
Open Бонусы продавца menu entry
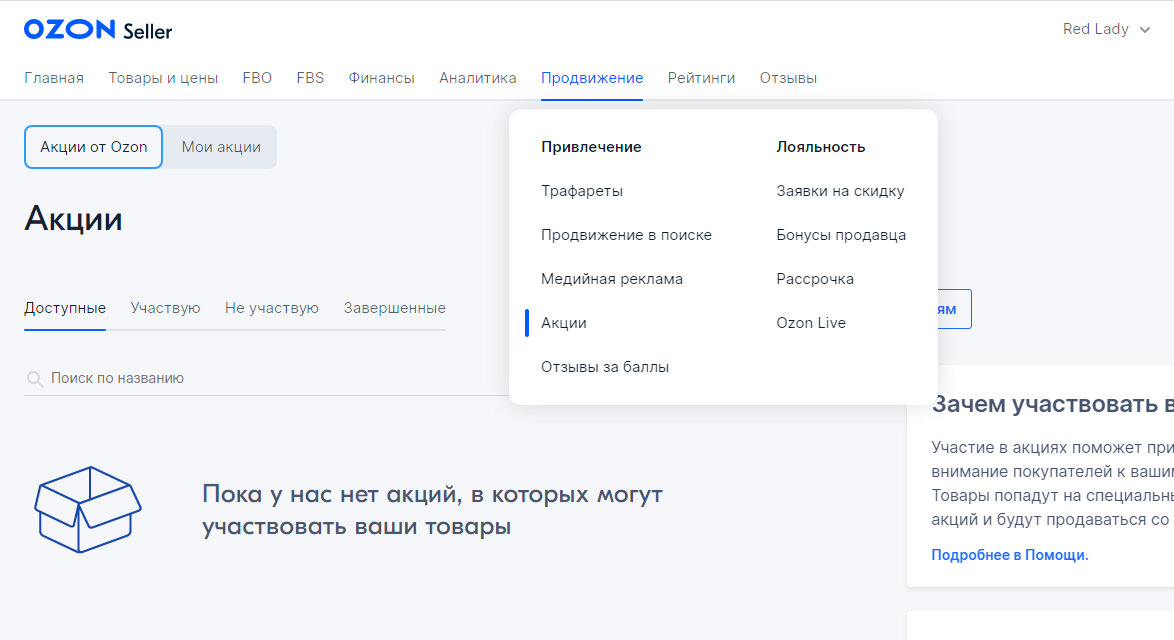(841, 235)
